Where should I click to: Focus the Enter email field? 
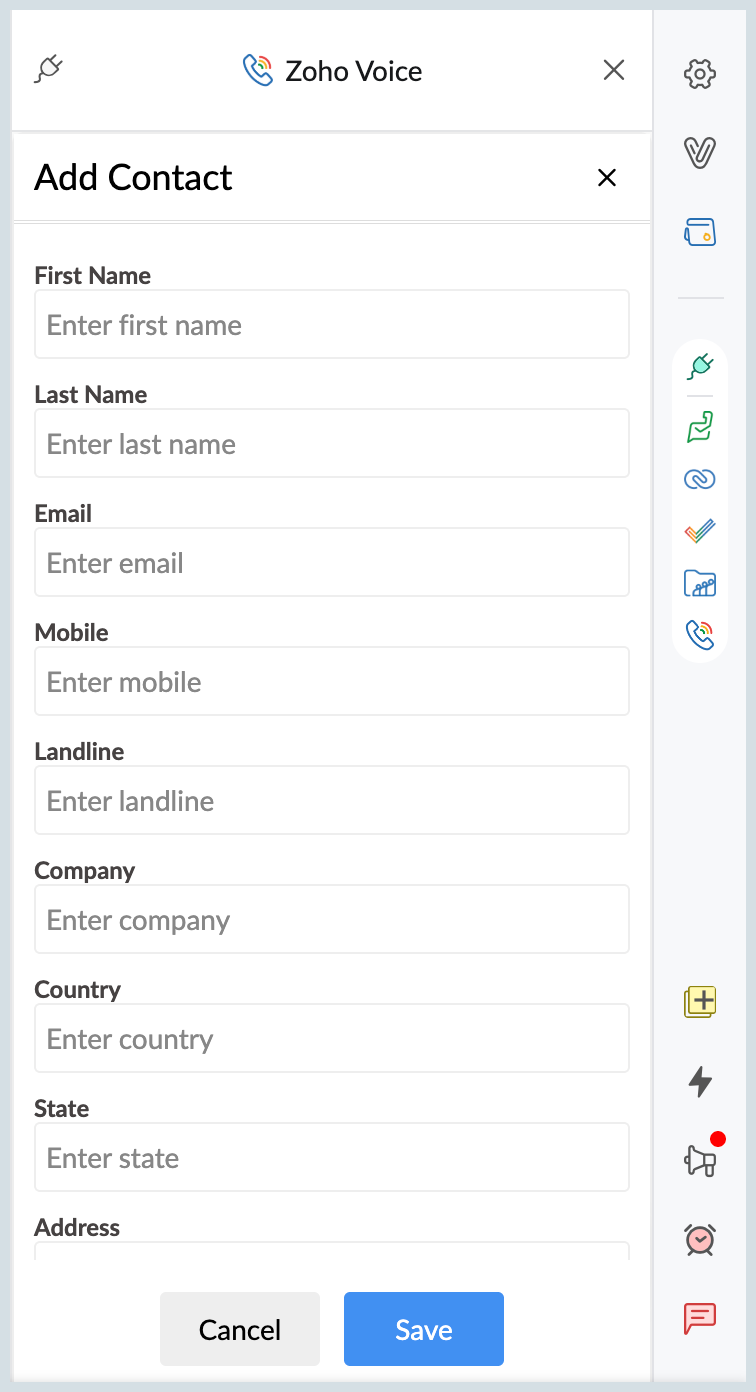[332, 562]
